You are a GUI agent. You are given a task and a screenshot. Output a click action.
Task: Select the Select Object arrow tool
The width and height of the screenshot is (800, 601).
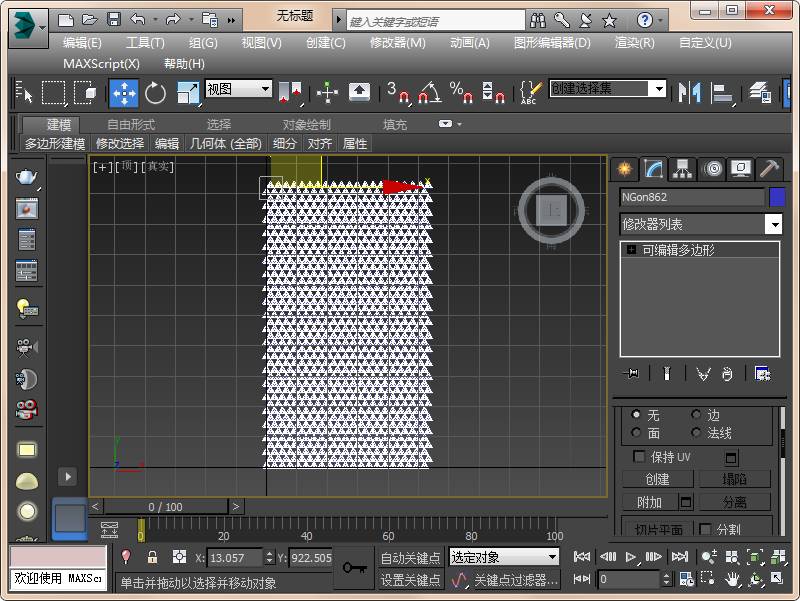[x=24, y=93]
